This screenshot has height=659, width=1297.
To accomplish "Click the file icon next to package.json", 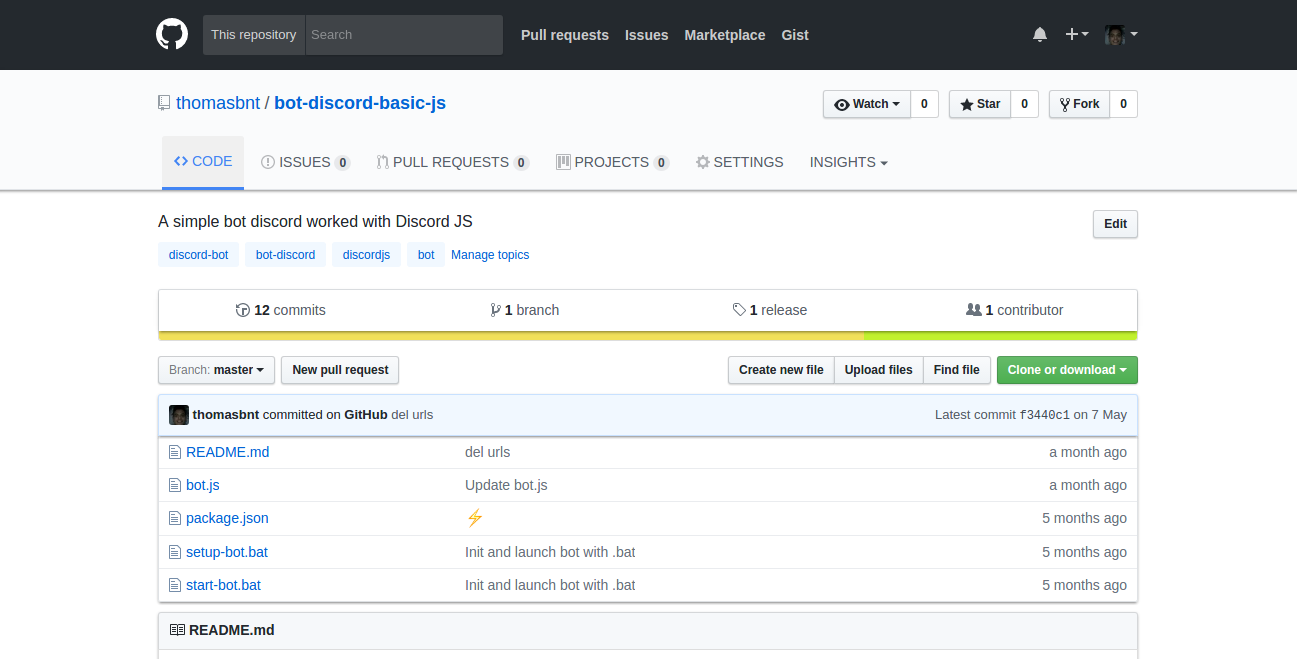I will click(175, 518).
